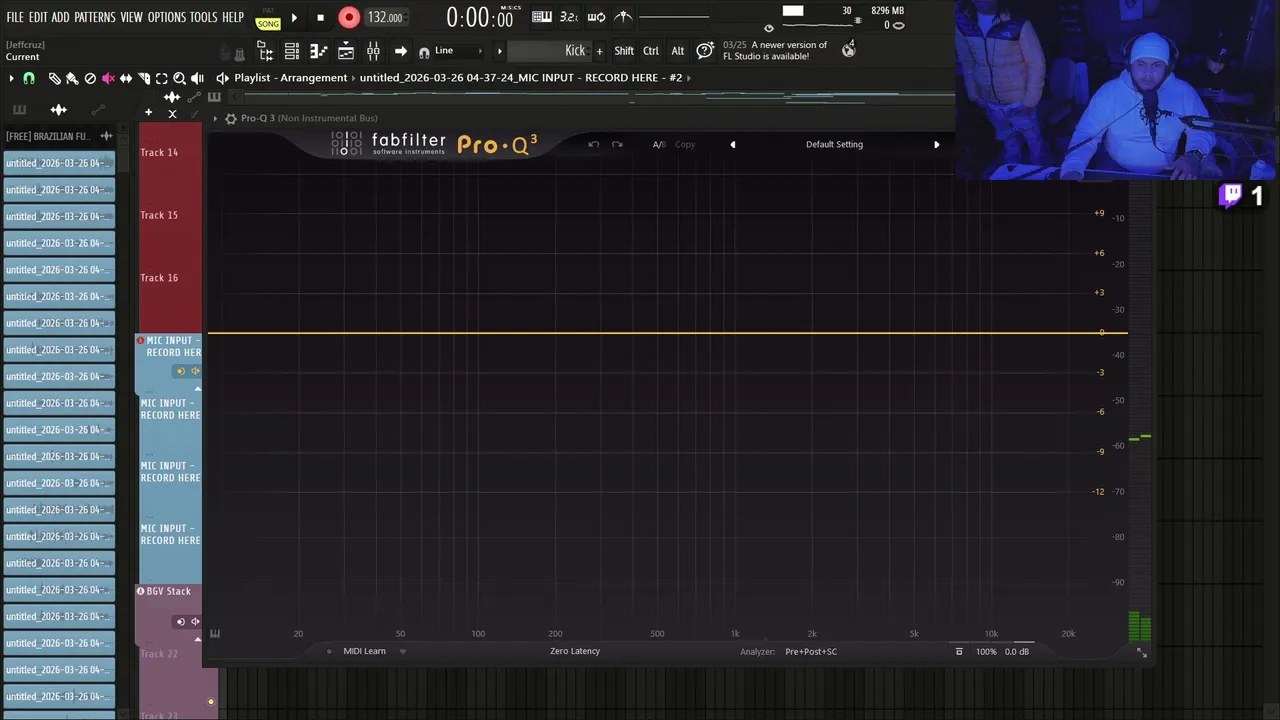Open the Line snap dropdown
The height and width of the screenshot is (720, 1280).
(x=458, y=51)
